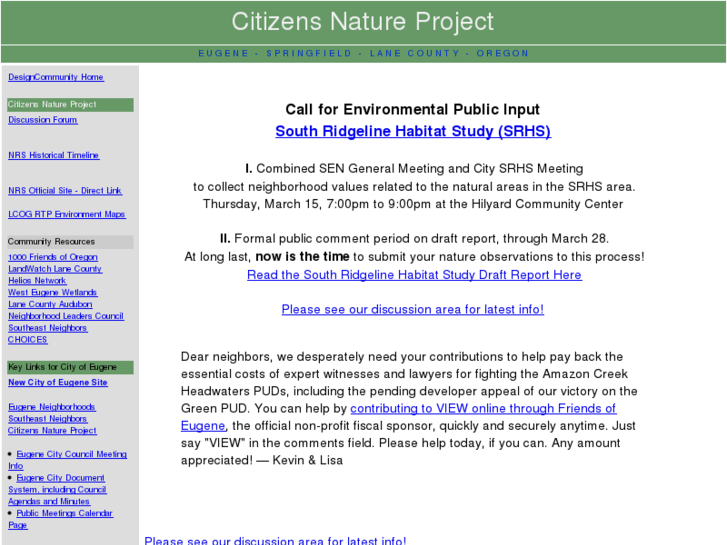Select formal public comment period line

[x=414, y=238]
